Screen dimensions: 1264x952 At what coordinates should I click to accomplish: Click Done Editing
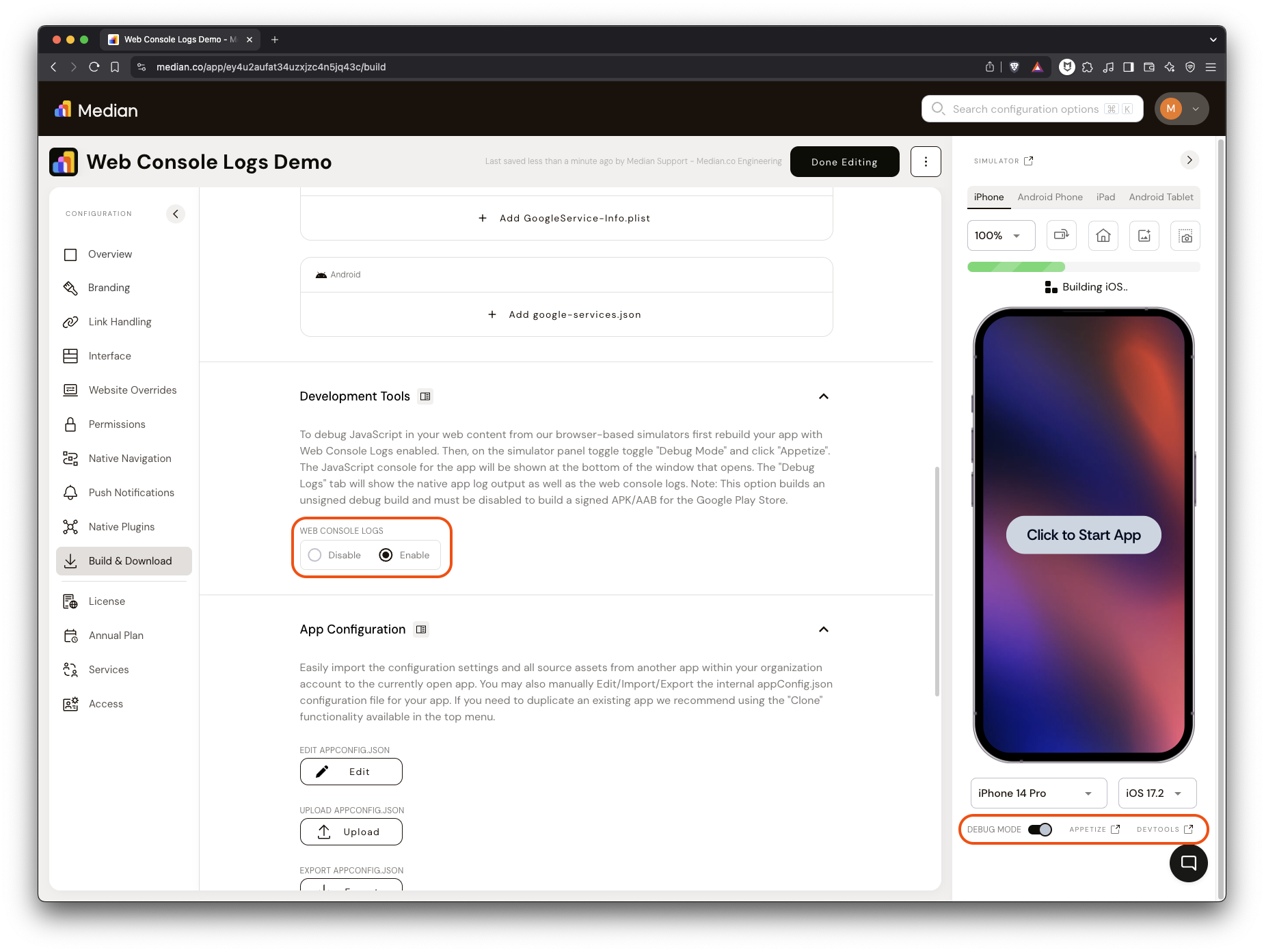tap(844, 162)
